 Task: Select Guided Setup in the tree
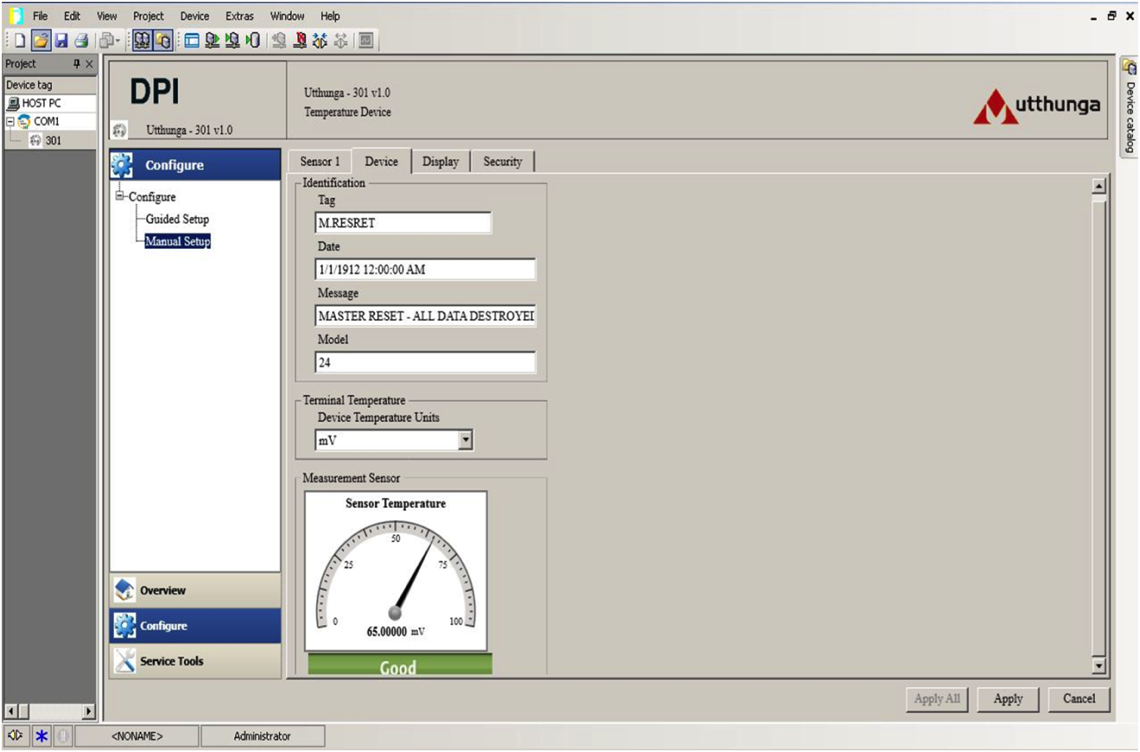click(x=177, y=219)
